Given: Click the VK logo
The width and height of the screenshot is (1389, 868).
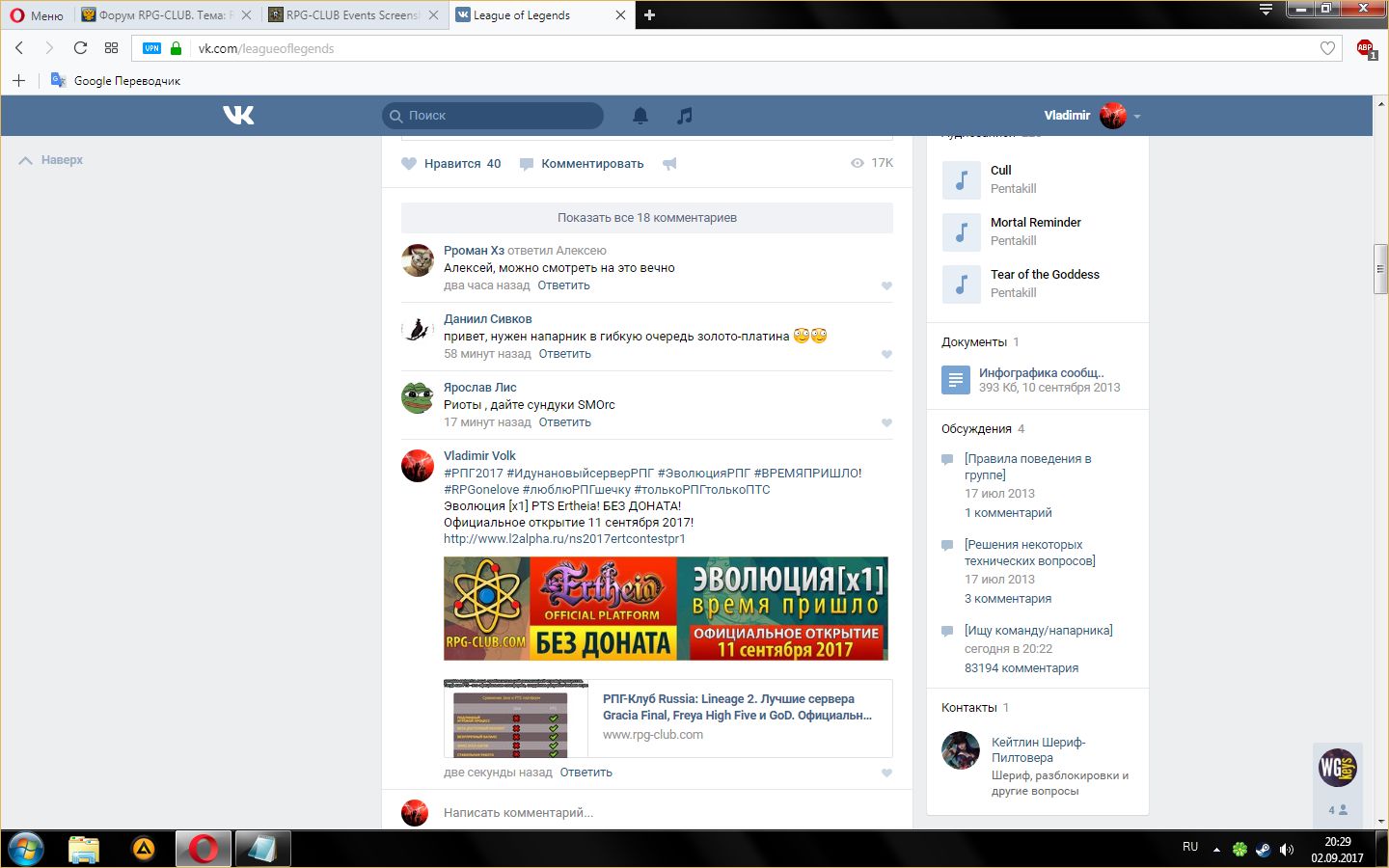Looking at the screenshot, I should tap(238, 115).
